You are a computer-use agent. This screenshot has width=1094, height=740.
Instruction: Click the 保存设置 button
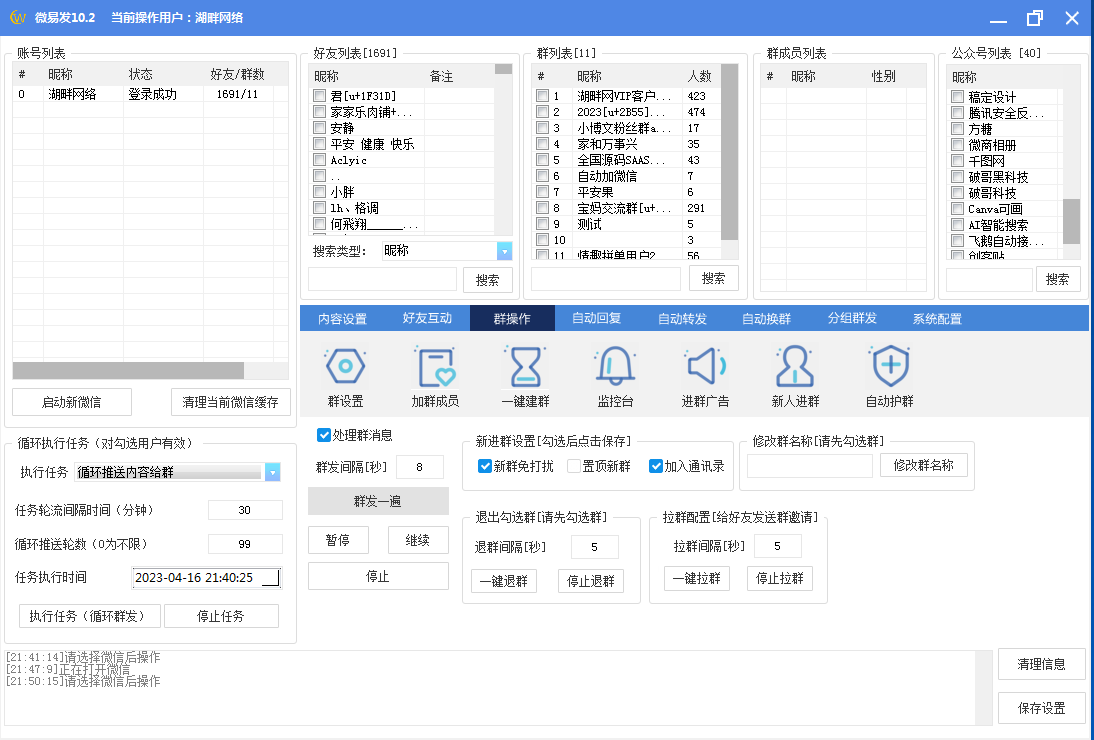point(1042,708)
